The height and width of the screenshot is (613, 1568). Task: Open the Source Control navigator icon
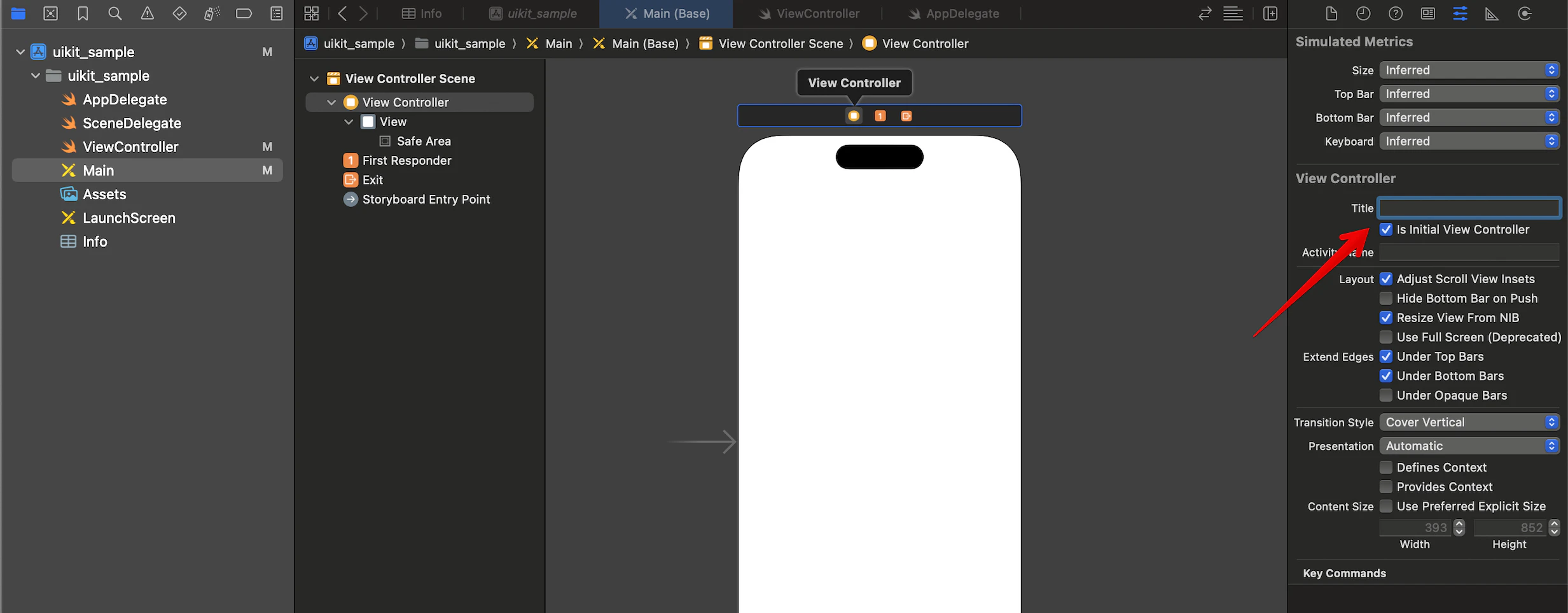(x=50, y=13)
